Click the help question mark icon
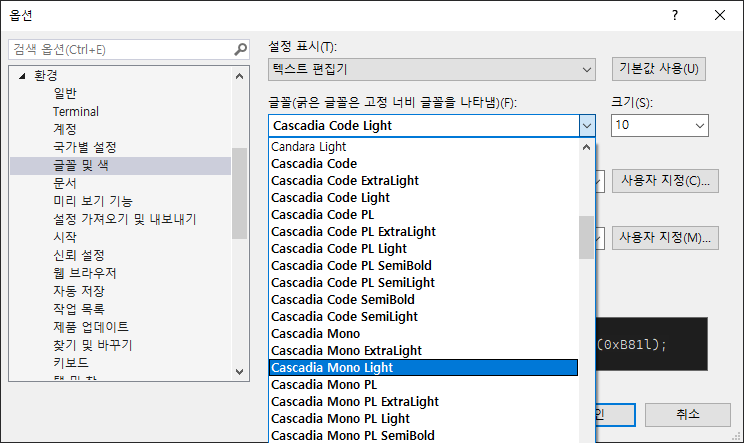Viewport: 744px width, 443px height. click(675, 16)
